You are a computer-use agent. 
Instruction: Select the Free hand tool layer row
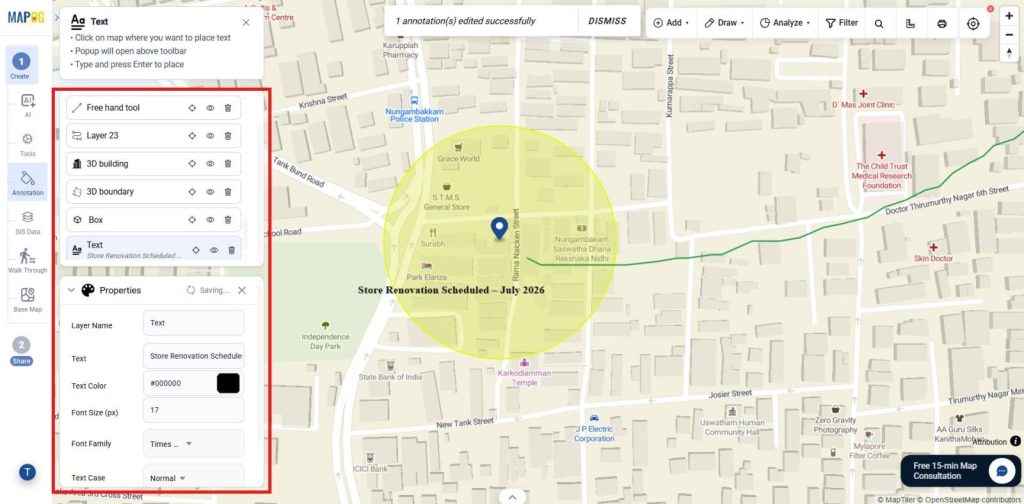click(153, 108)
